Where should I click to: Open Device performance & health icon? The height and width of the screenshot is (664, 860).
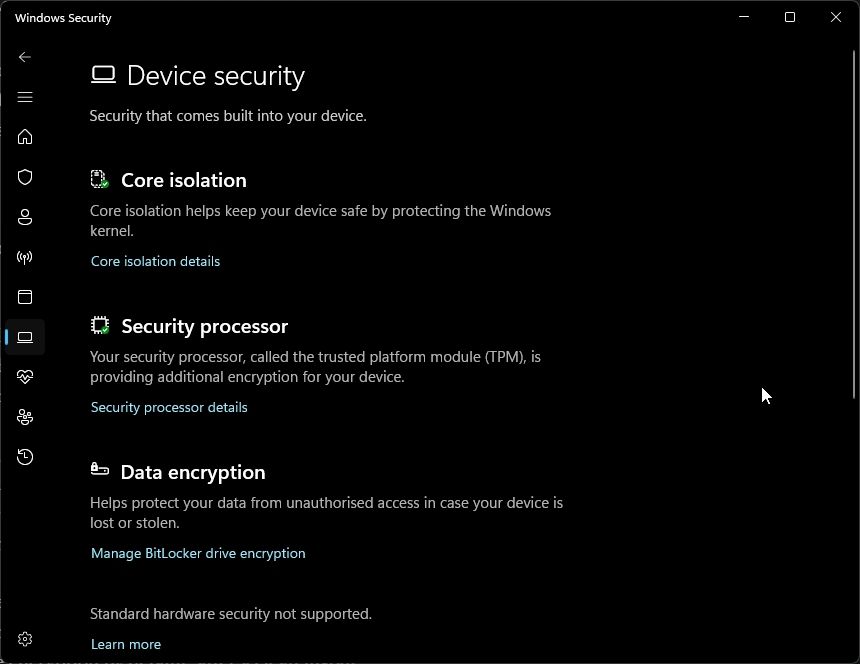25,377
